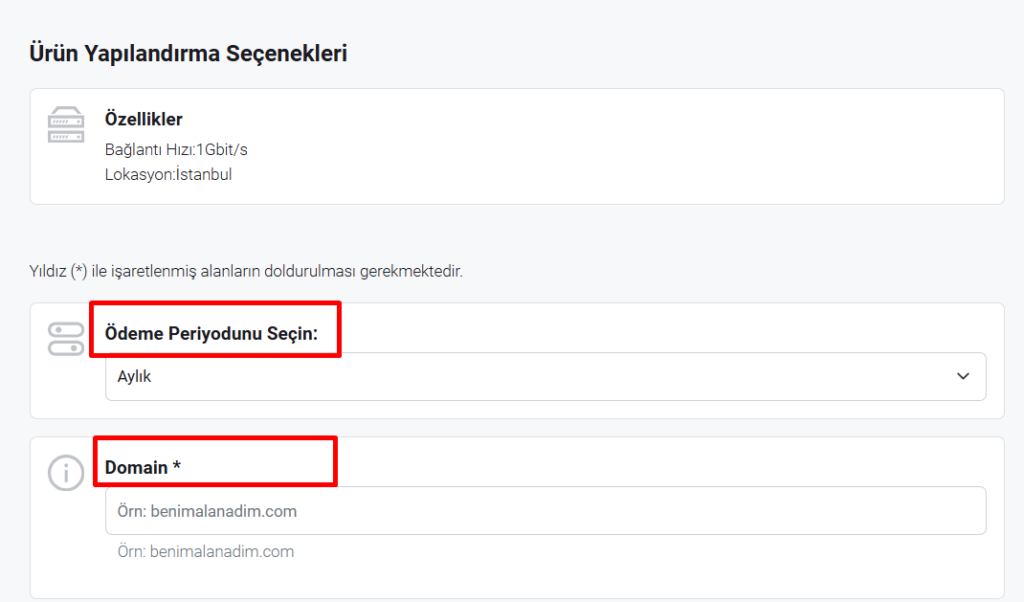Screen dimensions: 1024x602
Task: Click blank area right of the page heading
Action: 653,54
